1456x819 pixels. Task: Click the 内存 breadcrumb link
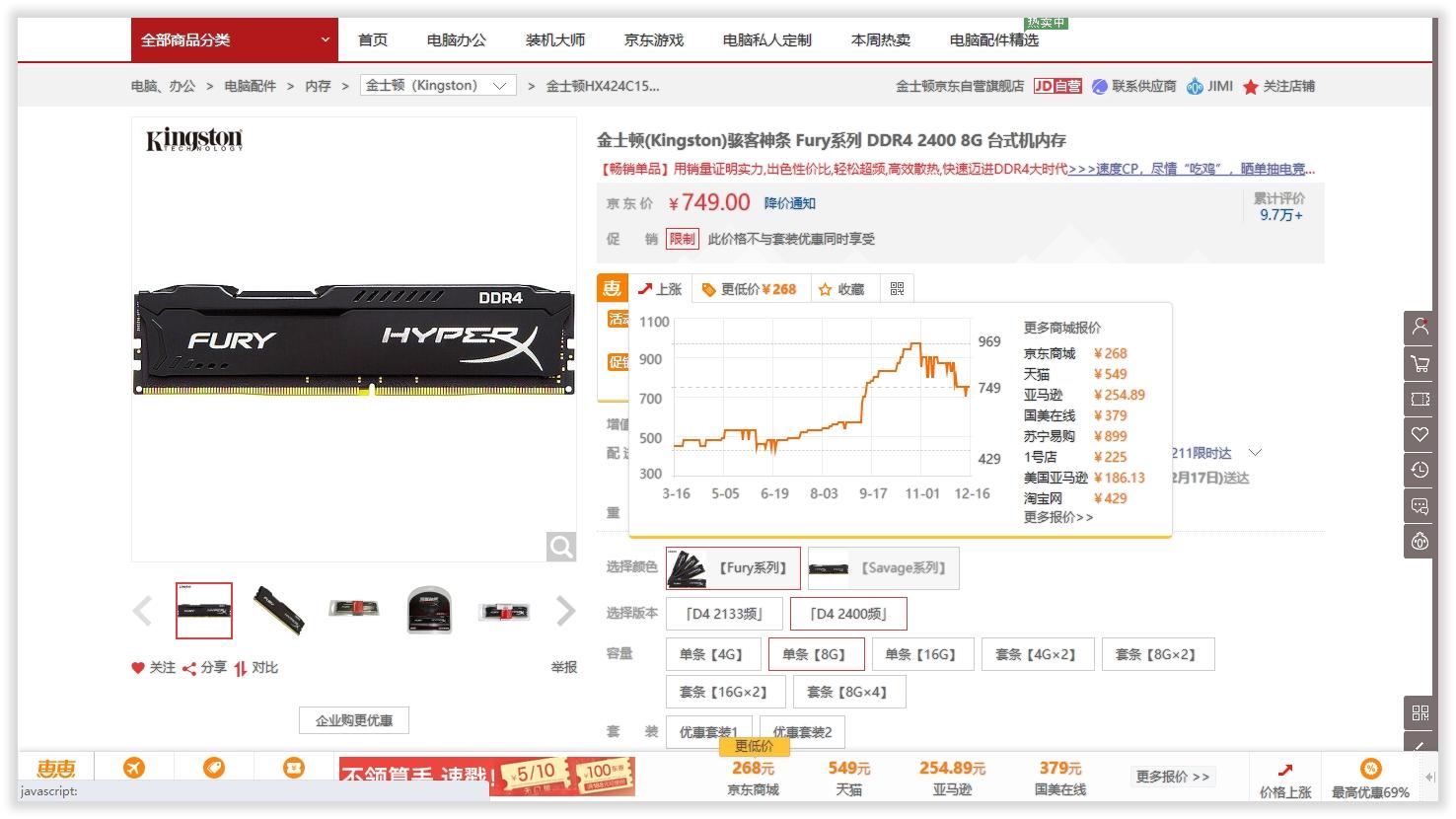(x=318, y=86)
